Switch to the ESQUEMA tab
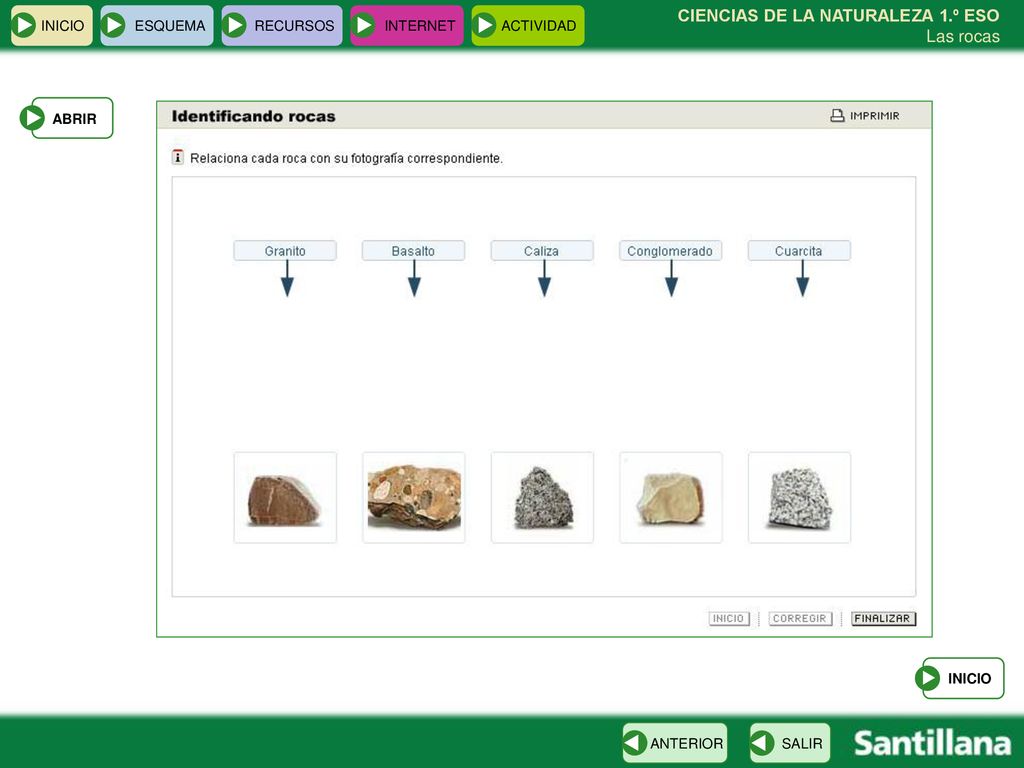 pyautogui.click(x=157, y=25)
